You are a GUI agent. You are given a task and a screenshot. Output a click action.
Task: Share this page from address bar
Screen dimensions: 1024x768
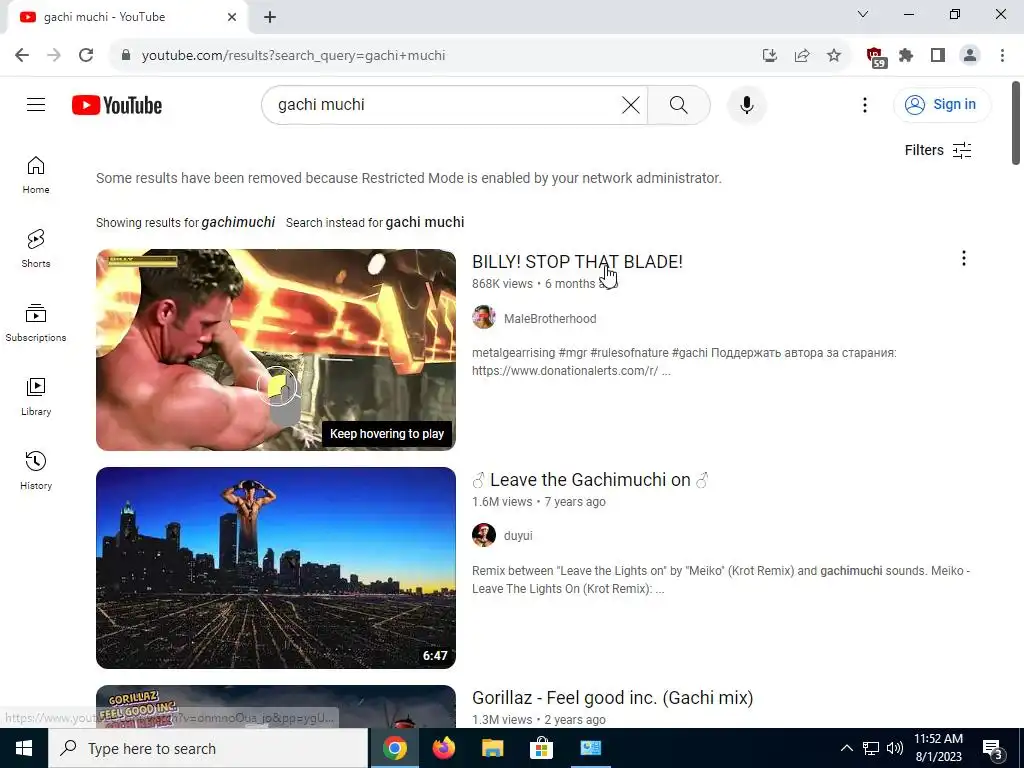802,56
